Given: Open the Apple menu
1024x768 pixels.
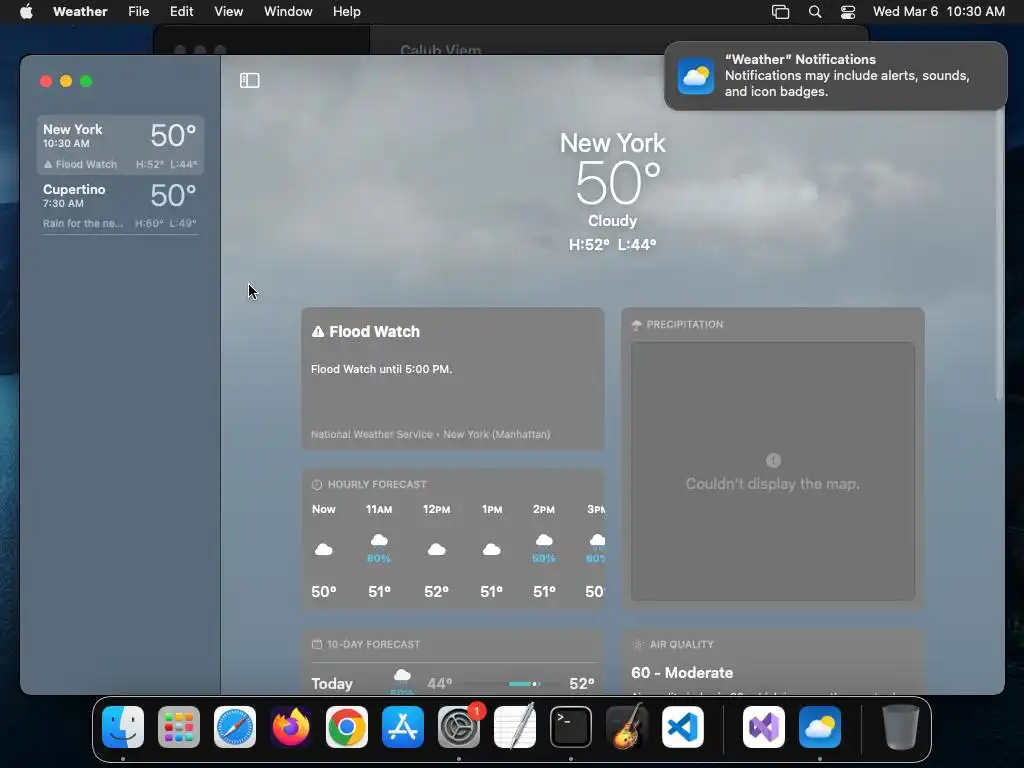Looking at the screenshot, I should pyautogui.click(x=26, y=11).
